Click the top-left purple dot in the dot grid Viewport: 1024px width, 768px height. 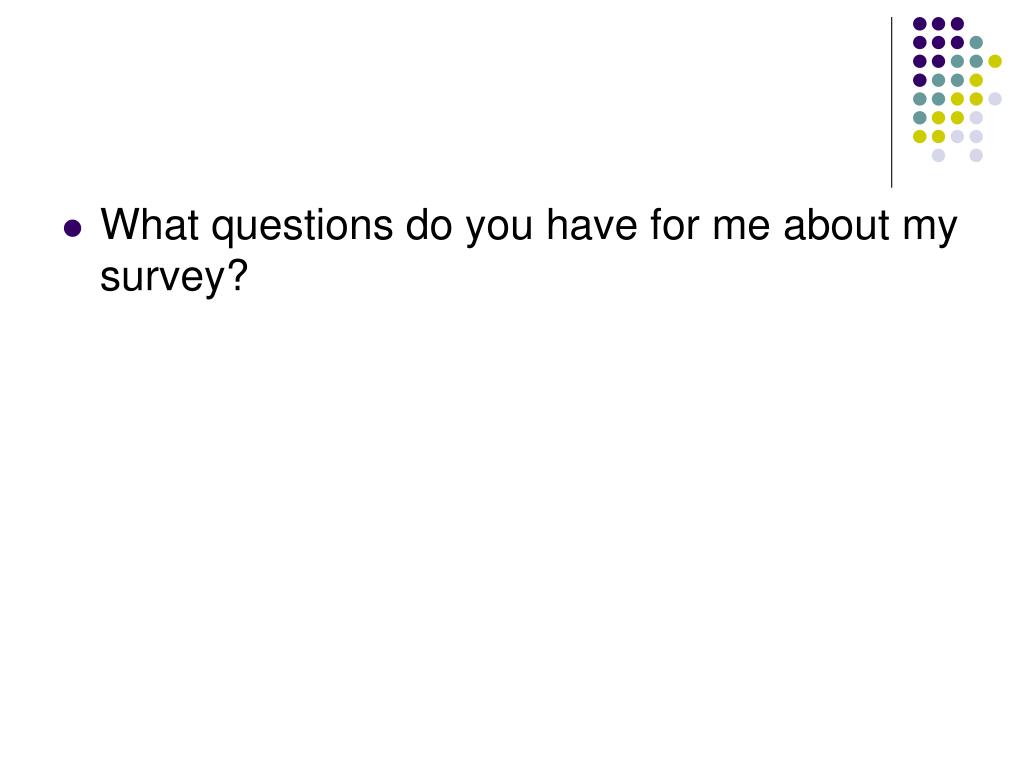click(919, 24)
